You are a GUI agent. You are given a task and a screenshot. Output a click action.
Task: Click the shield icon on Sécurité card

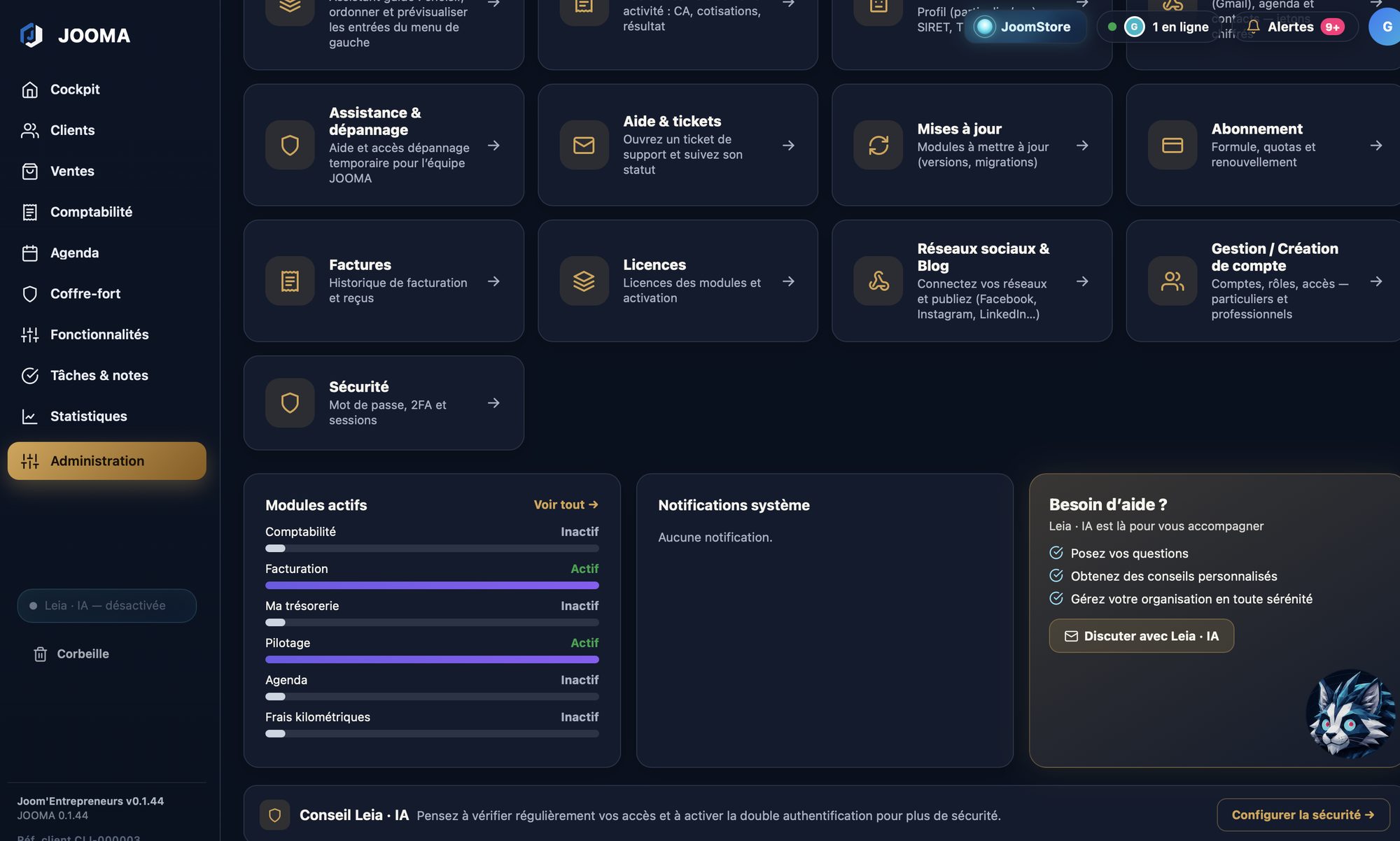click(x=290, y=403)
